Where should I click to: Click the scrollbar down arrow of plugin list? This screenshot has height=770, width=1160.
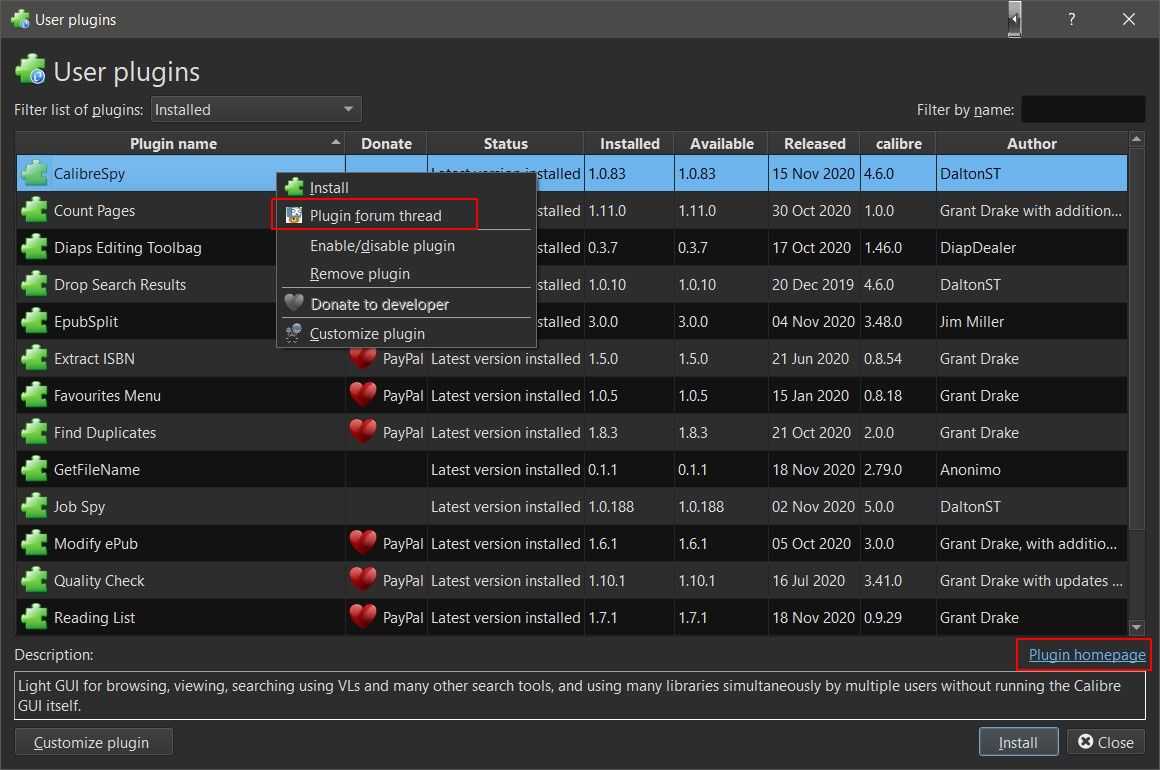(1136, 628)
